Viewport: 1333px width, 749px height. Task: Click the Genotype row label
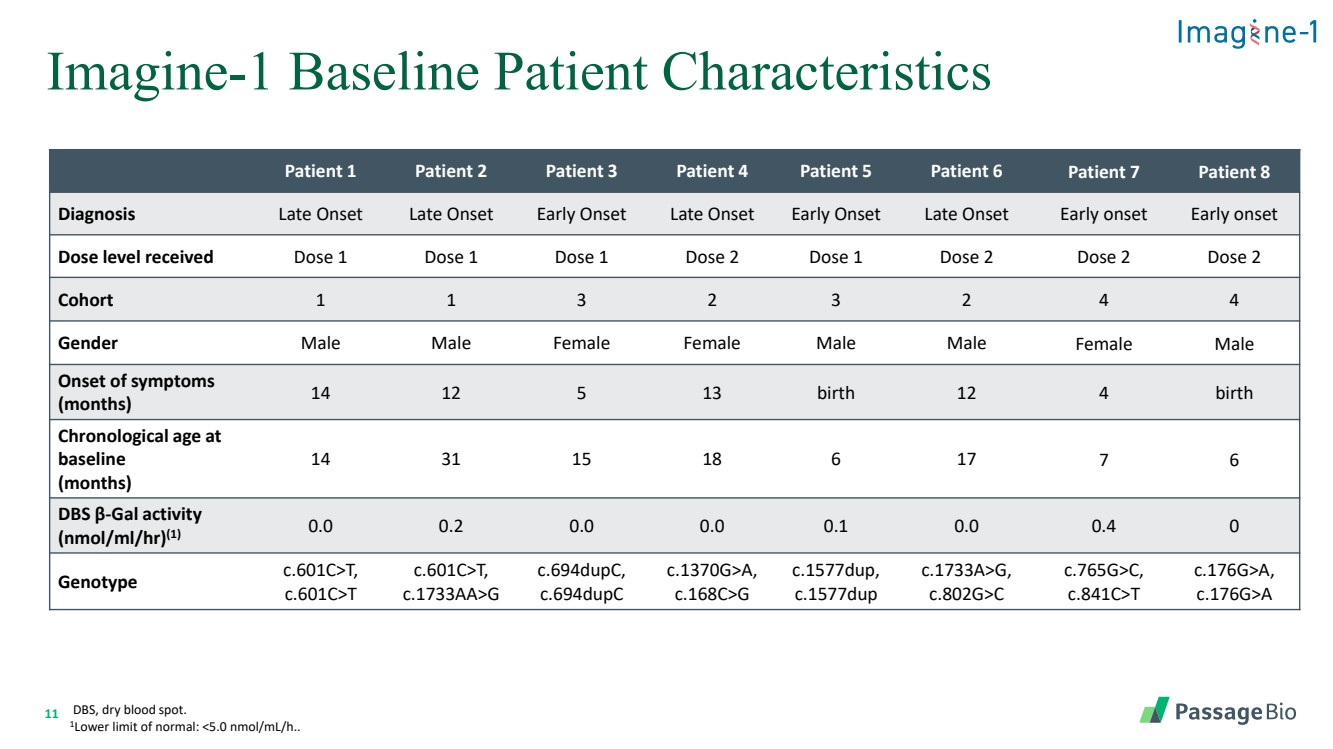97,582
